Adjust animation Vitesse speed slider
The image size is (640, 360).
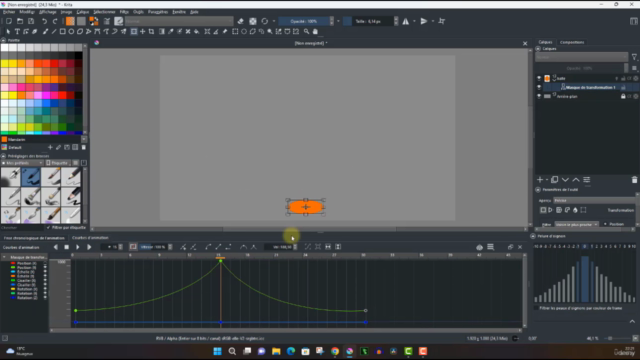(x=153, y=247)
